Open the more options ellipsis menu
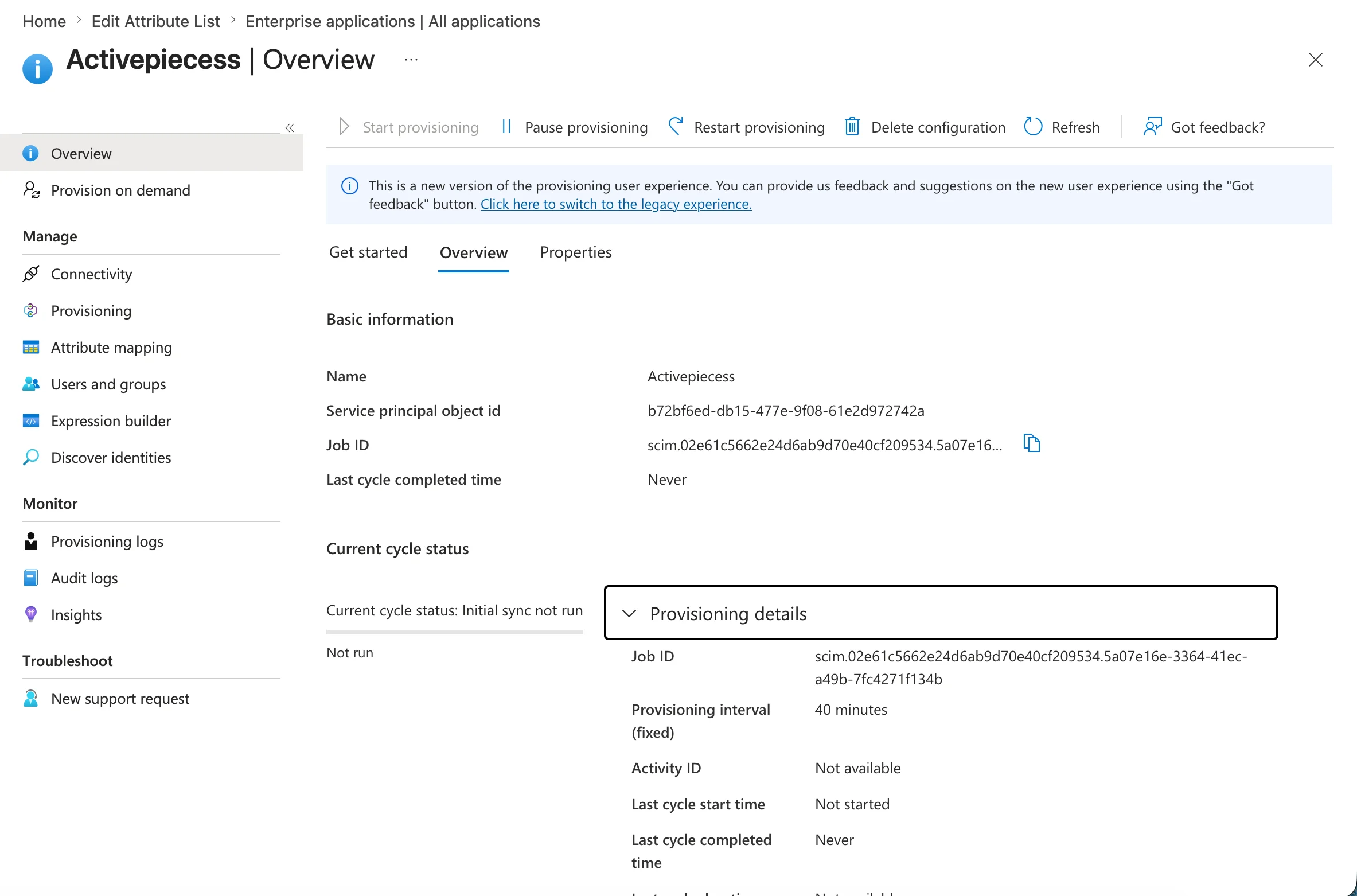Image resolution: width=1357 pixels, height=896 pixels. (x=411, y=59)
